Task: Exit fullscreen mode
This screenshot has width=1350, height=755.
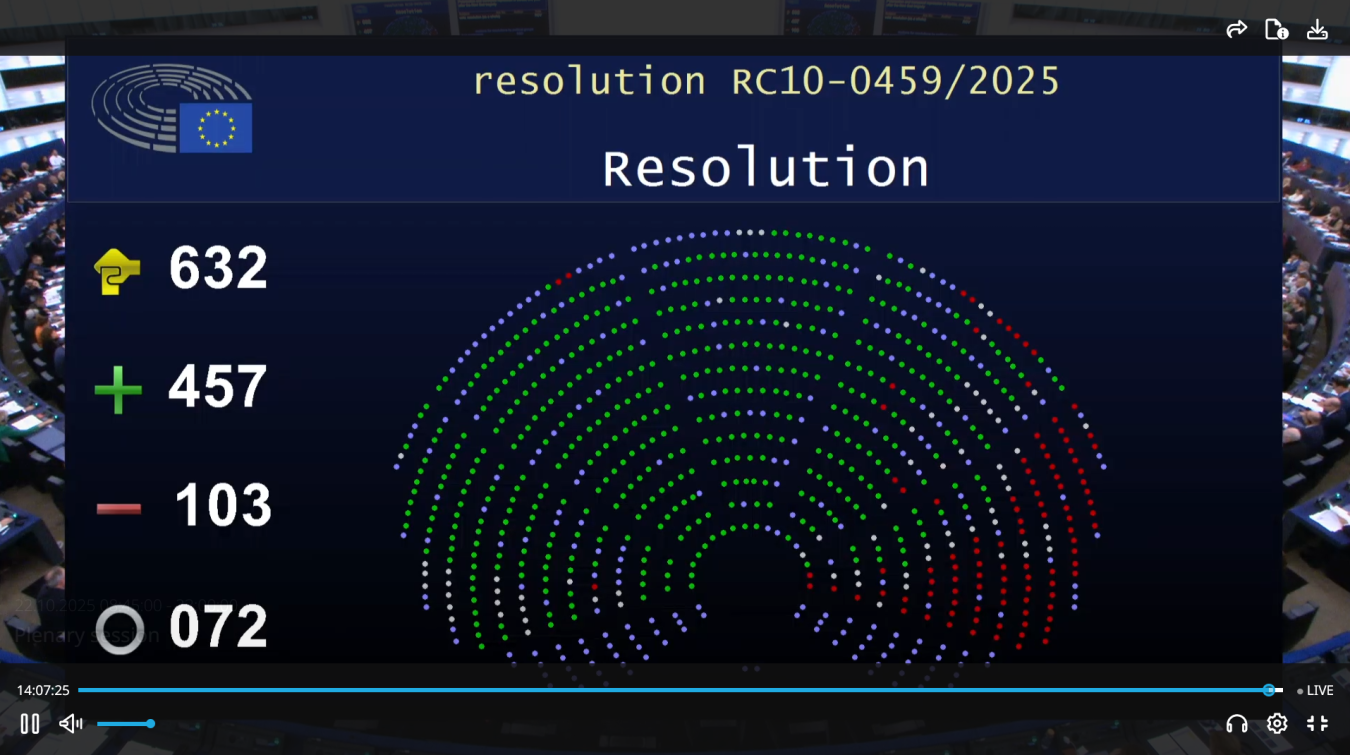Action: pyautogui.click(x=1317, y=723)
